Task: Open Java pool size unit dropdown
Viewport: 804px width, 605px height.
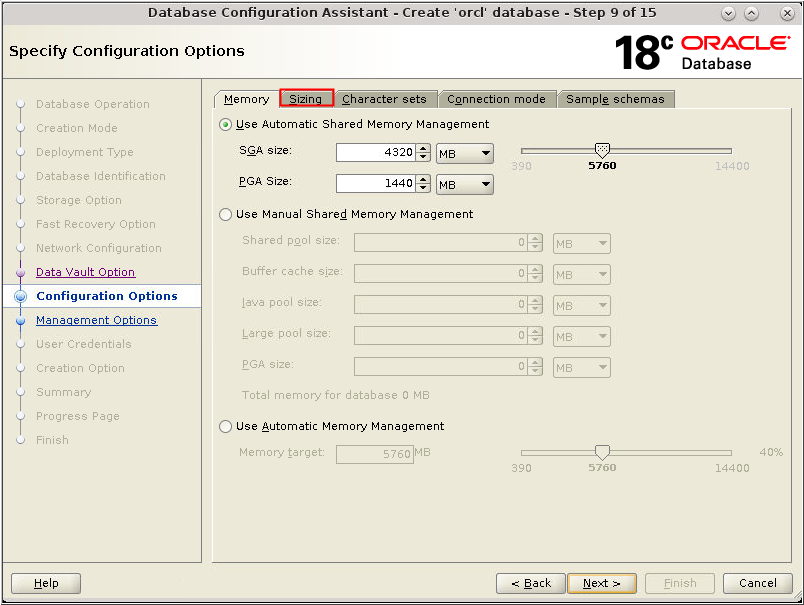Action: tap(581, 306)
